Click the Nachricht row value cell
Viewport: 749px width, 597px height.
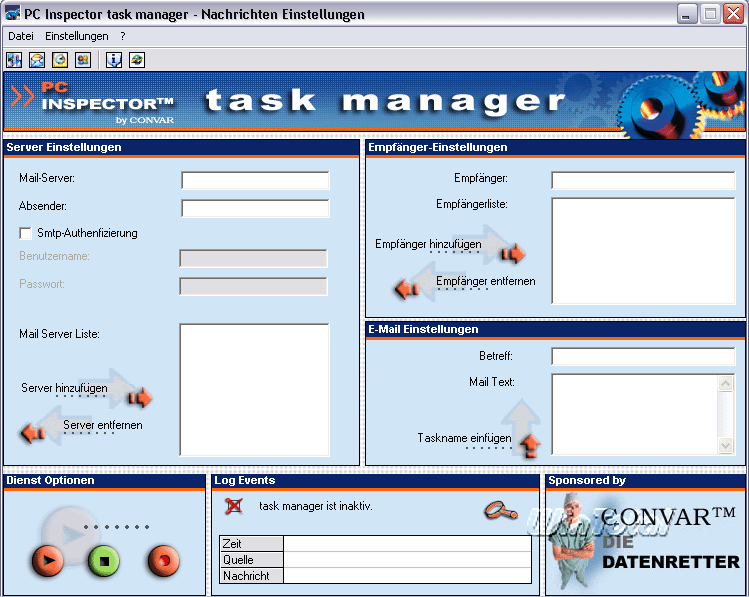tap(407, 576)
